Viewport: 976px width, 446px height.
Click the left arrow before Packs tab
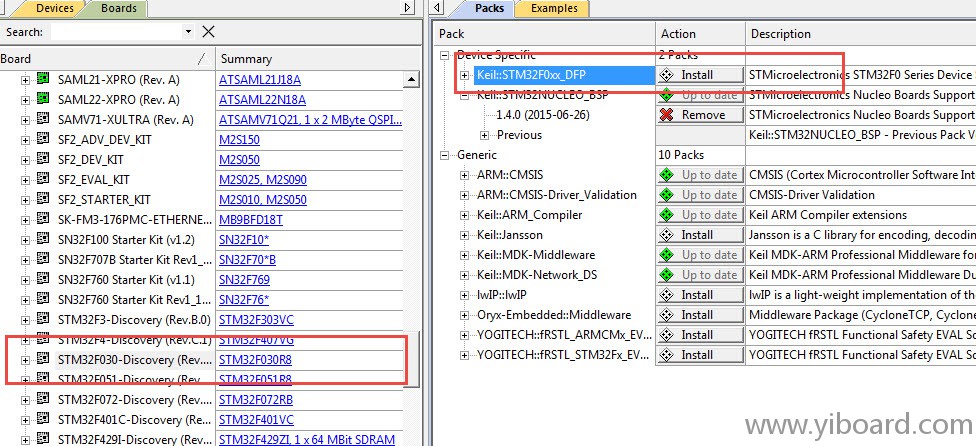[438, 8]
